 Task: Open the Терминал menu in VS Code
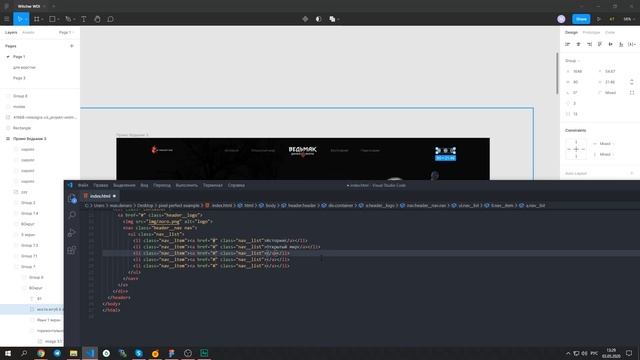click(213, 185)
